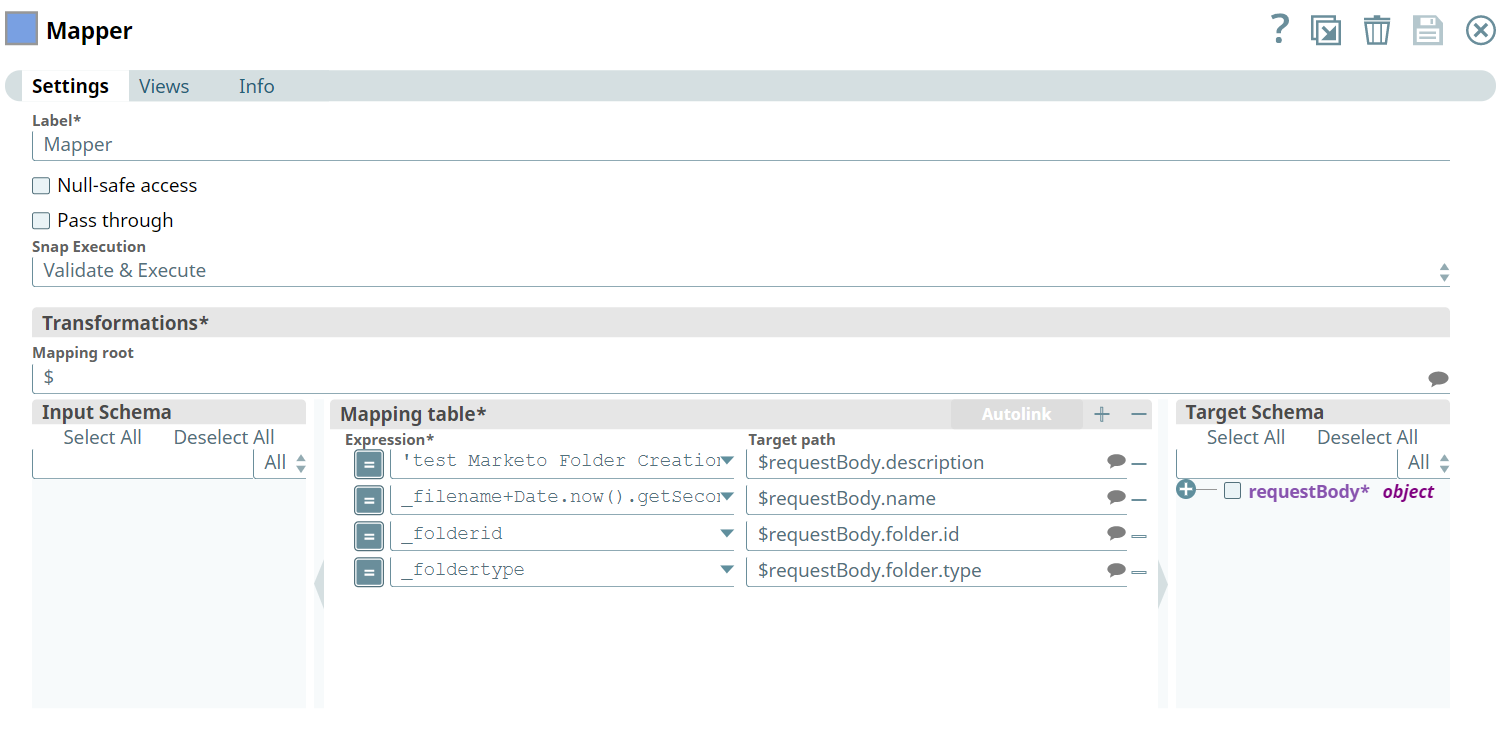
Task: Delete the $requestBody.description mapping row
Action: click(x=1138, y=464)
